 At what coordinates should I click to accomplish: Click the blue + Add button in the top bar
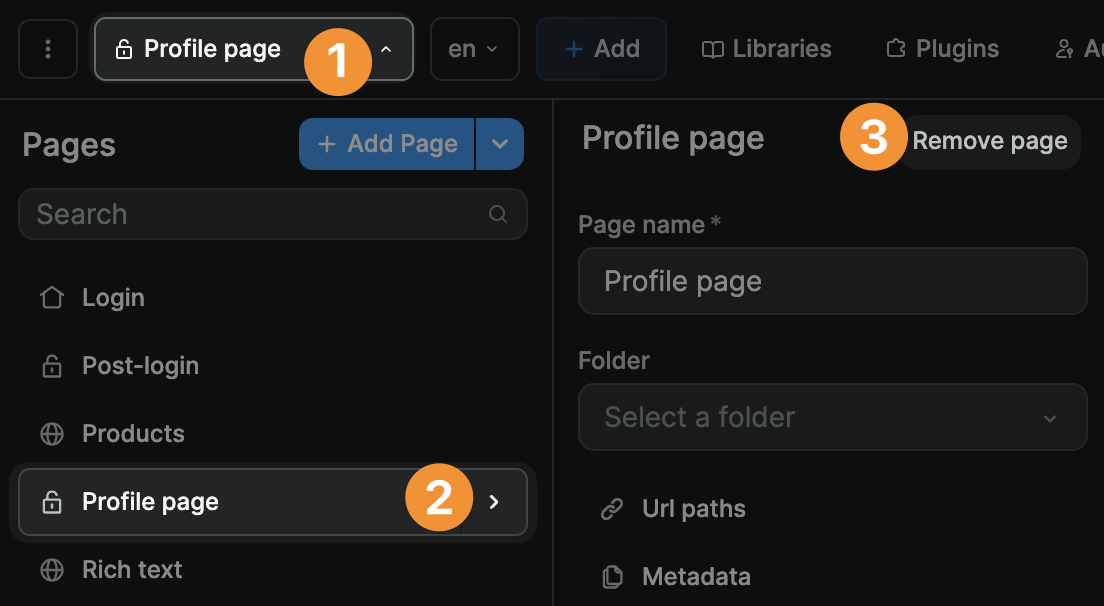coord(601,47)
